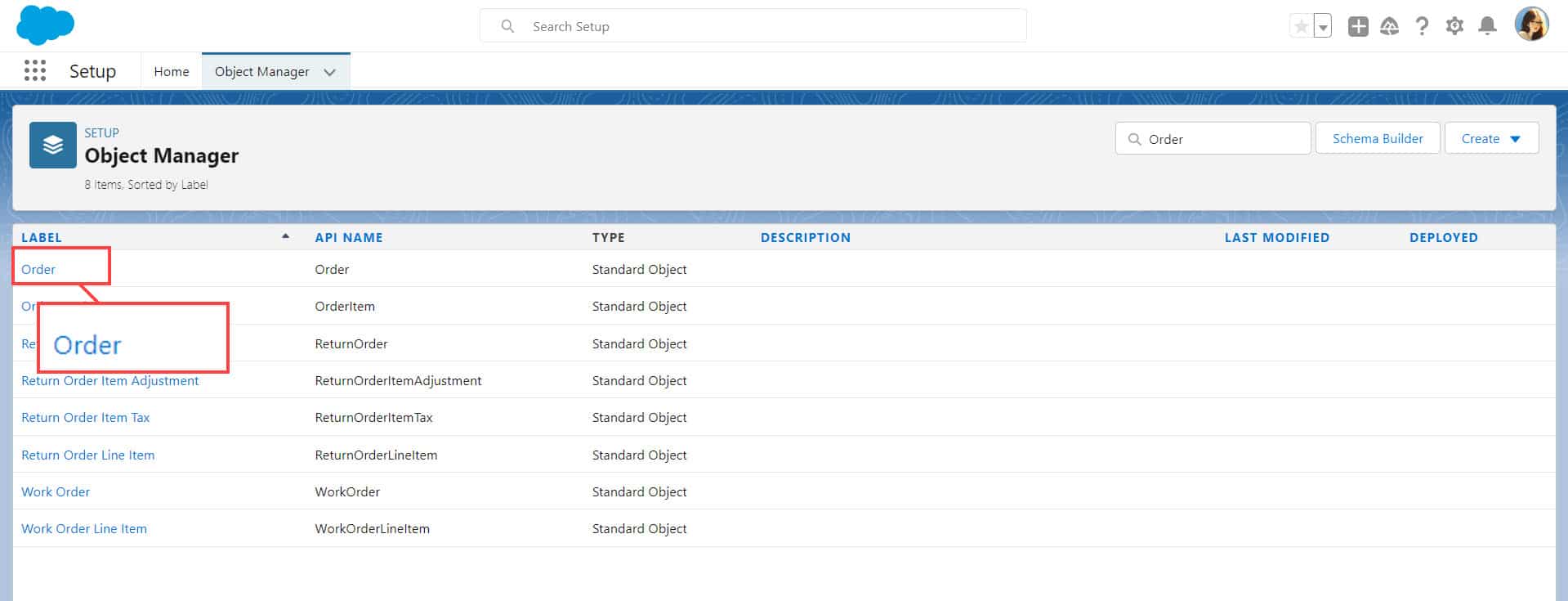Click the Quick Find box containing Order
1568x601 pixels.
[1213, 139]
